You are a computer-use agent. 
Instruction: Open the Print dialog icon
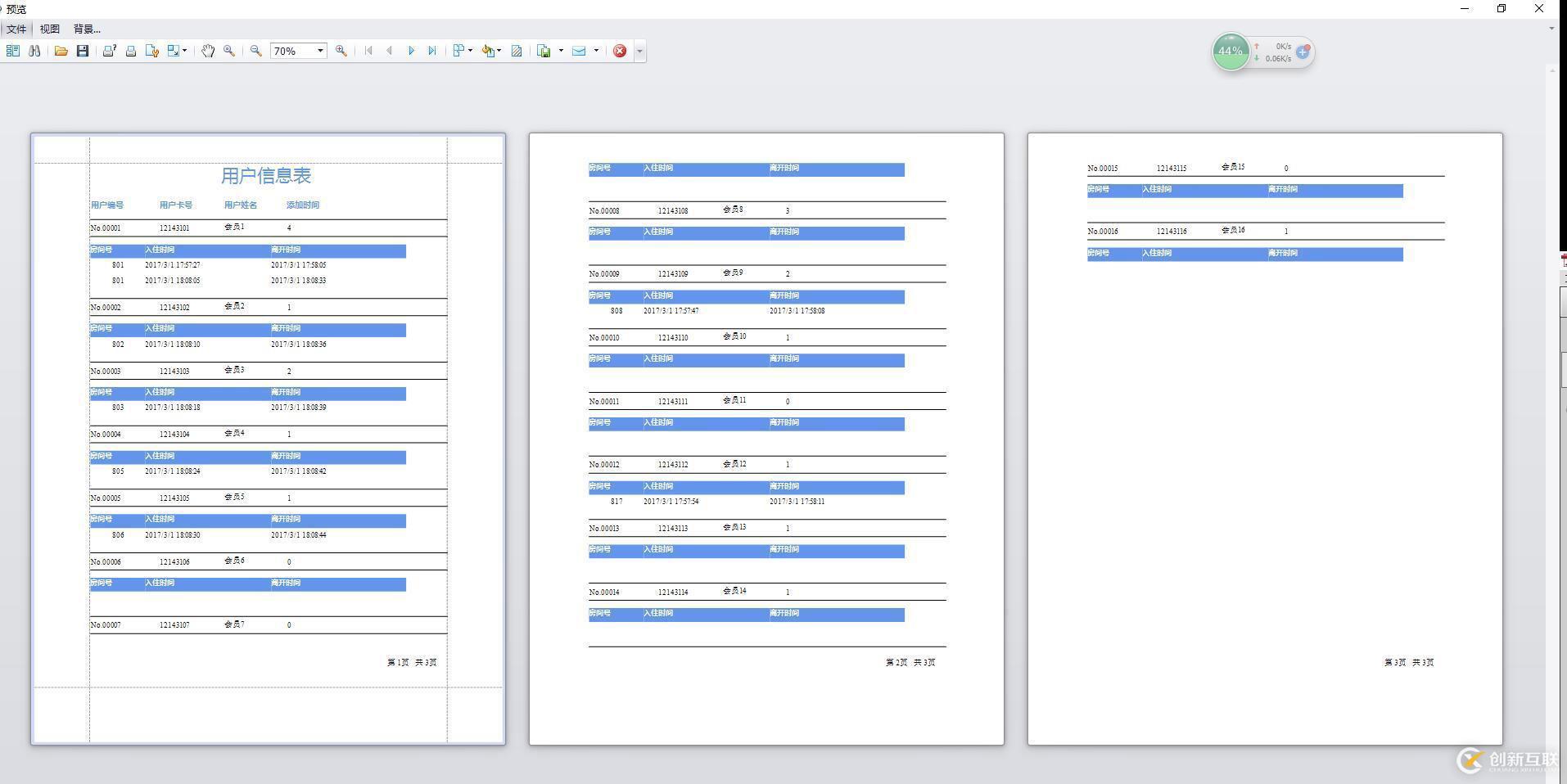pos(109,51)
